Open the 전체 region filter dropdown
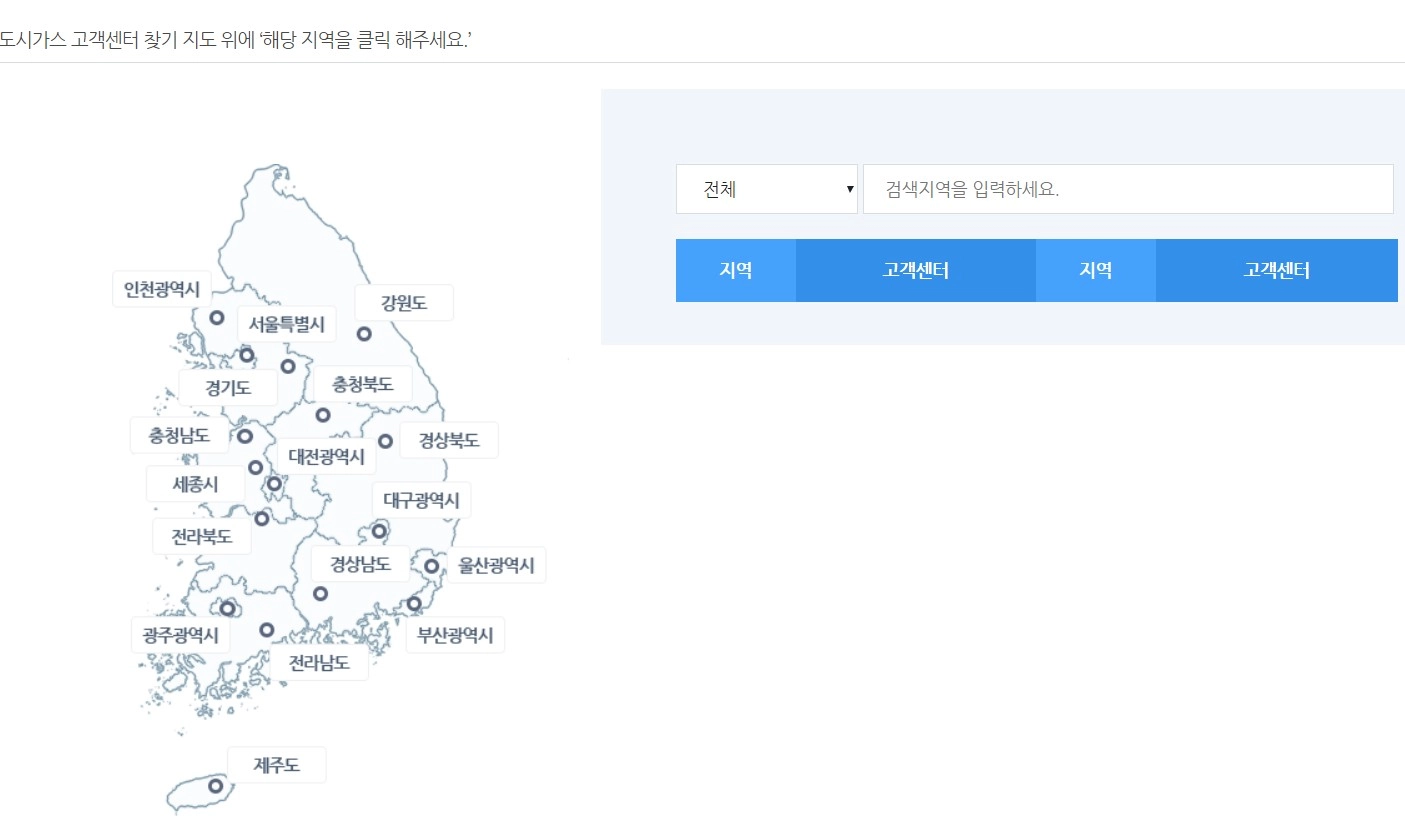Viewport: 1405px width, 837px height. [766, 189]
